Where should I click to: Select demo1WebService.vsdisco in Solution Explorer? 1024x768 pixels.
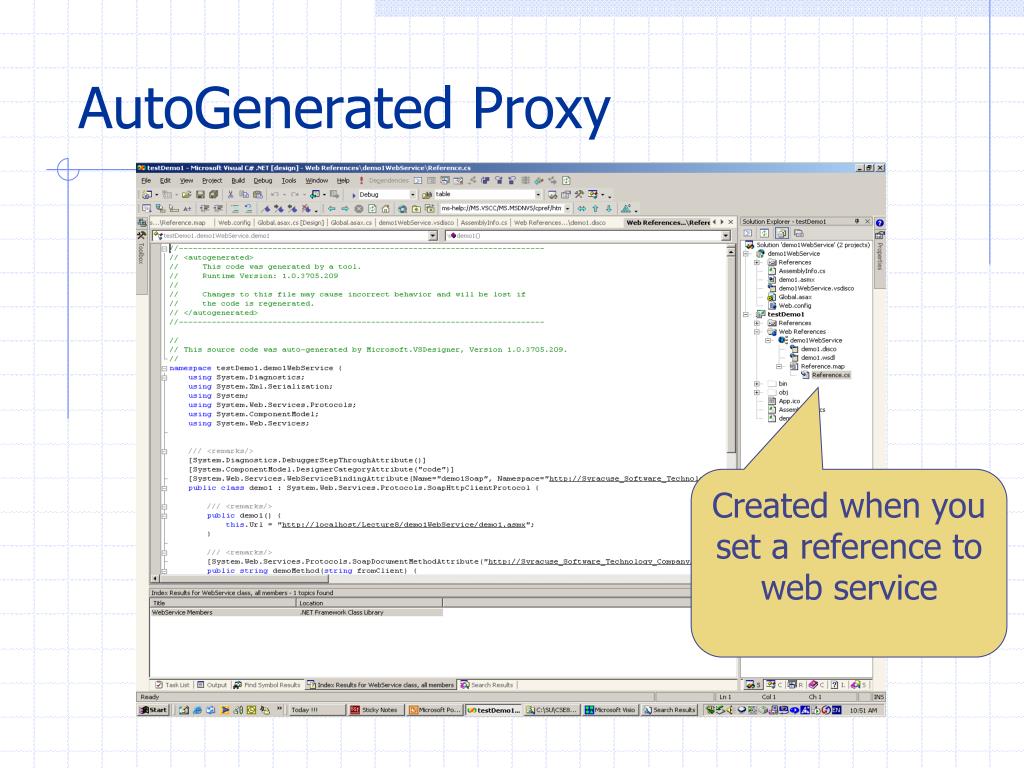click(816, 288)
